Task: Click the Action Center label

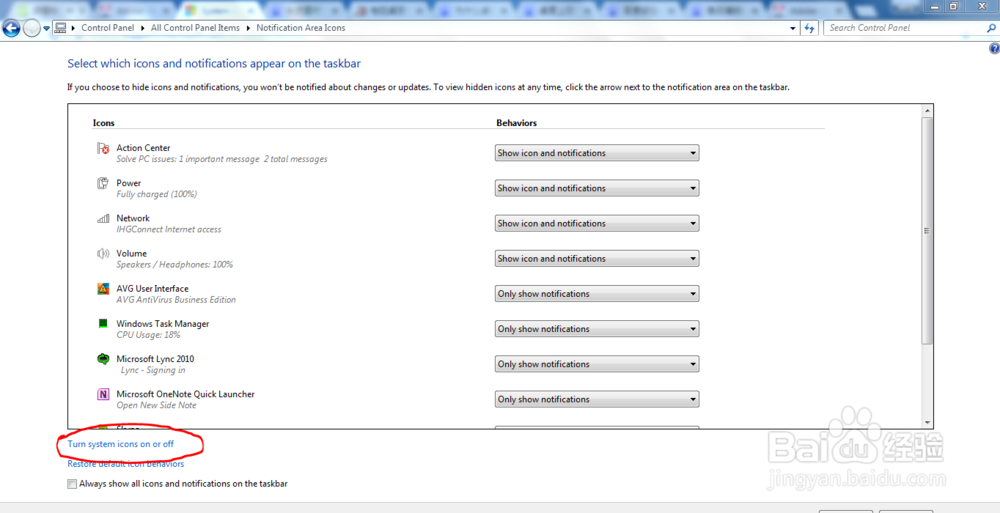Action: click(x=143, y=148)
